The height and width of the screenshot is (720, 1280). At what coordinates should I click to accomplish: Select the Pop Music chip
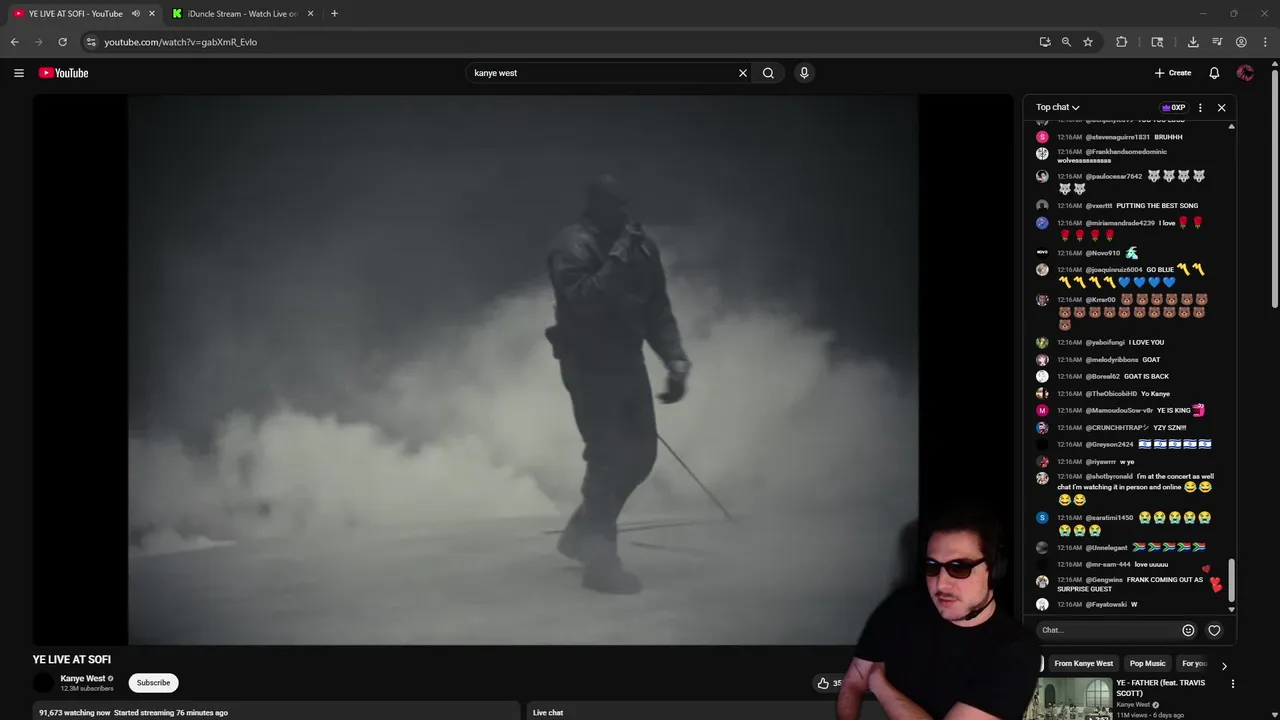[1147, 663]
